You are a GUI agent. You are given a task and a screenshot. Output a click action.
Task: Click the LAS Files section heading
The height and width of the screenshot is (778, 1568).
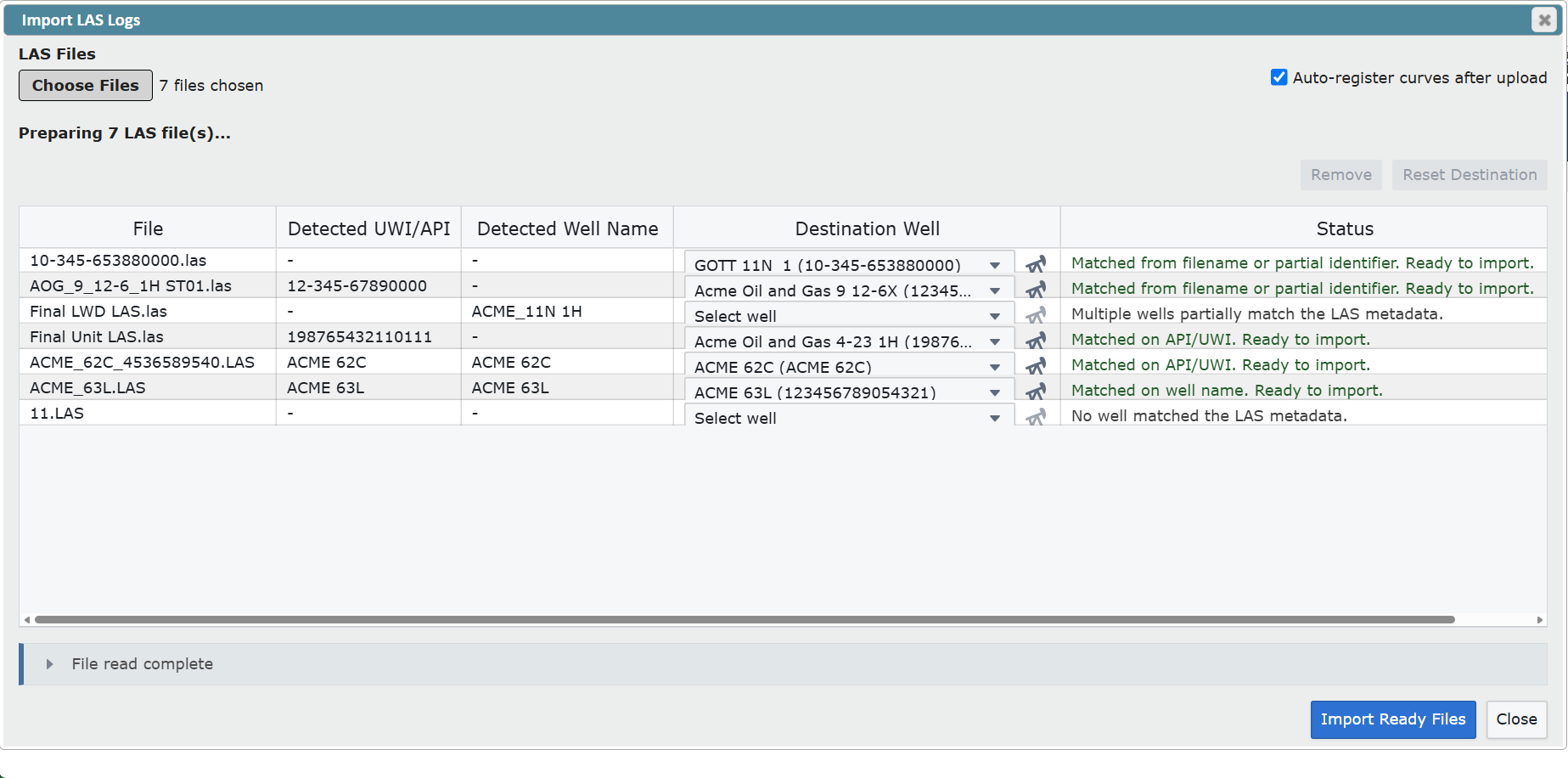[57, 54]
